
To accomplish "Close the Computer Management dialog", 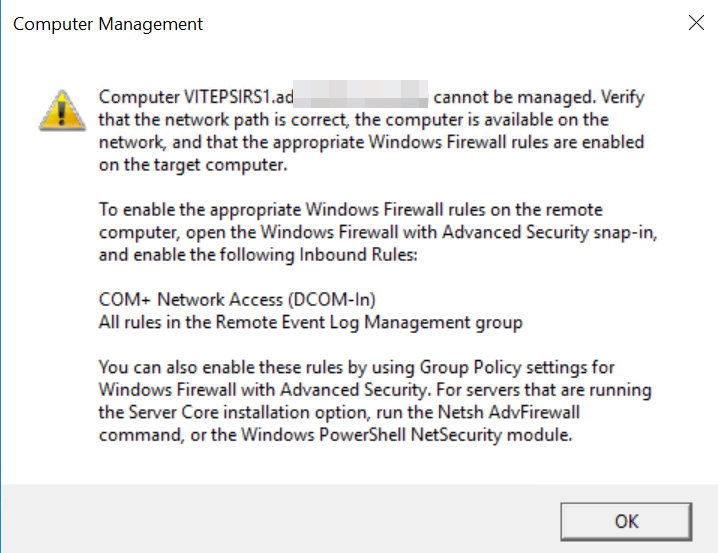I will point(696,22).
